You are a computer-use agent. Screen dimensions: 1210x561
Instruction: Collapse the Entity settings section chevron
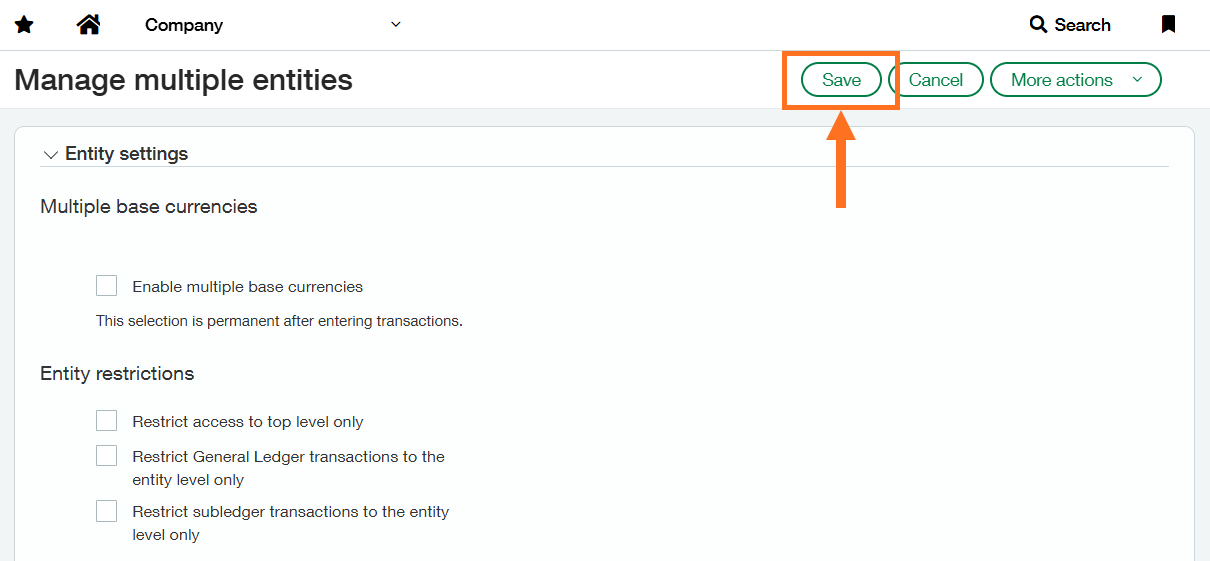click(50, 155)
